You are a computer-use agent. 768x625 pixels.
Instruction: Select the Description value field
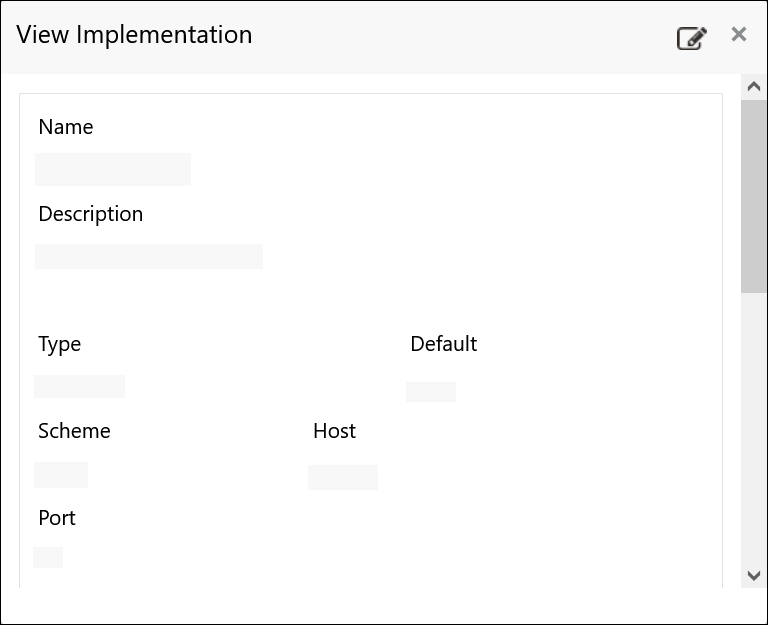tap(149, 256)
